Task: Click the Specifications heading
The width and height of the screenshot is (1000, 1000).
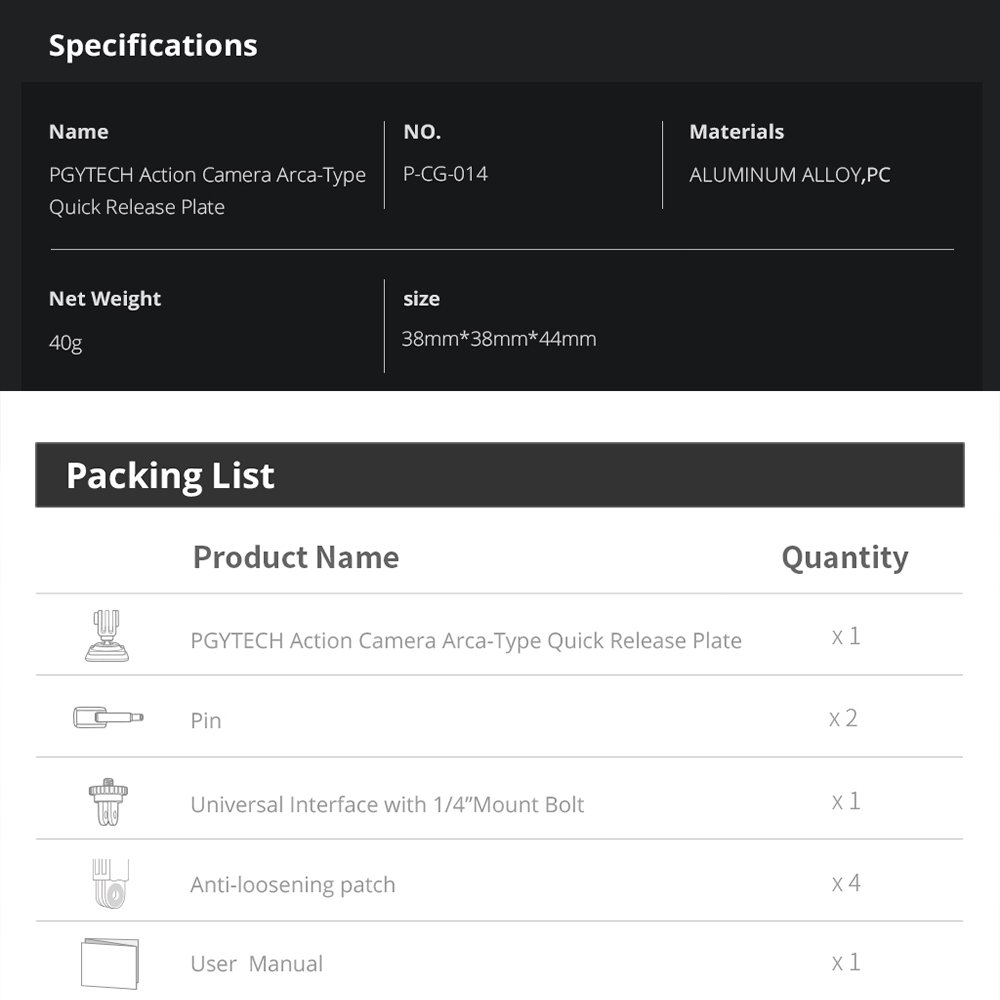Action: pyautogui.click(x=153, y=46)
